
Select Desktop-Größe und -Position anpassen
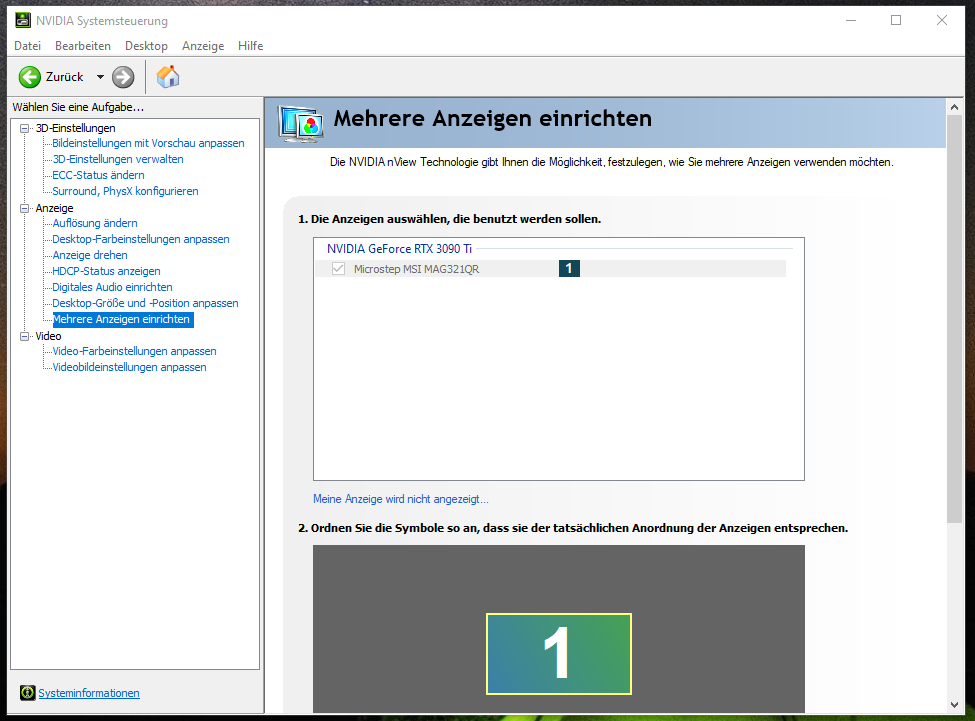click(x=146, y=303)
